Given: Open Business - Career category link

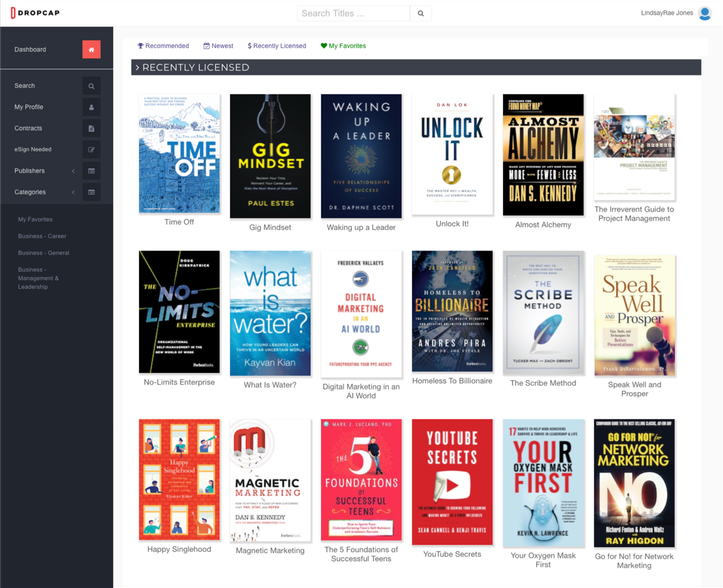Looking at the screenshot, I should tap(42, 237).
